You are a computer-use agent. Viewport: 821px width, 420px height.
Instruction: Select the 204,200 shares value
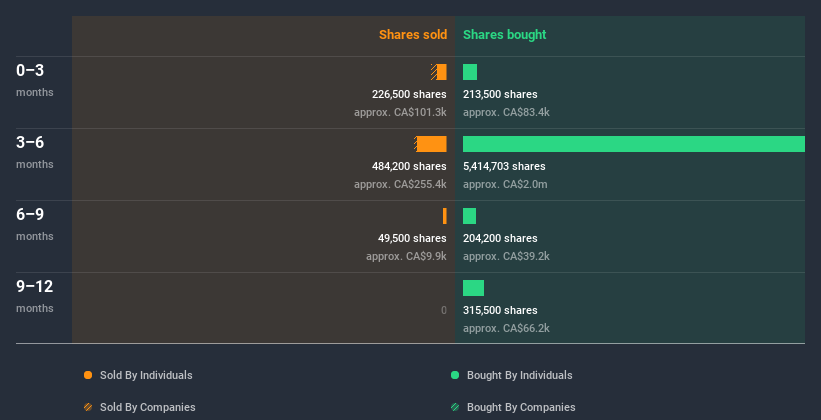pos(500,238)
